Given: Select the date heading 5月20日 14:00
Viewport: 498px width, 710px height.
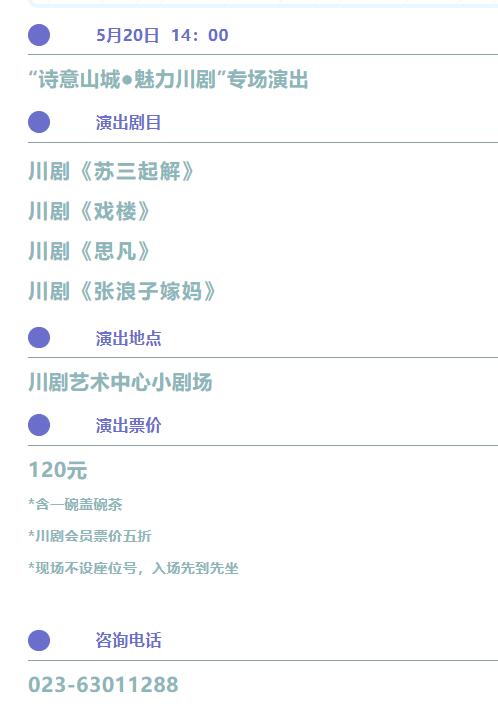Looking at the screenshot, I should pyautogui.click(x=162, y=35).
